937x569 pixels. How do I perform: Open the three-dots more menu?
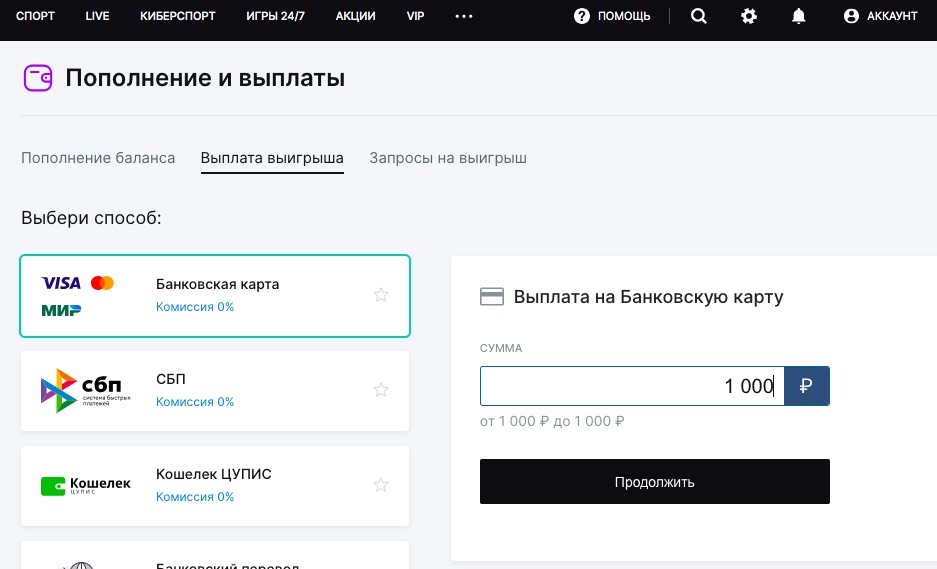[x=464, y=16]
